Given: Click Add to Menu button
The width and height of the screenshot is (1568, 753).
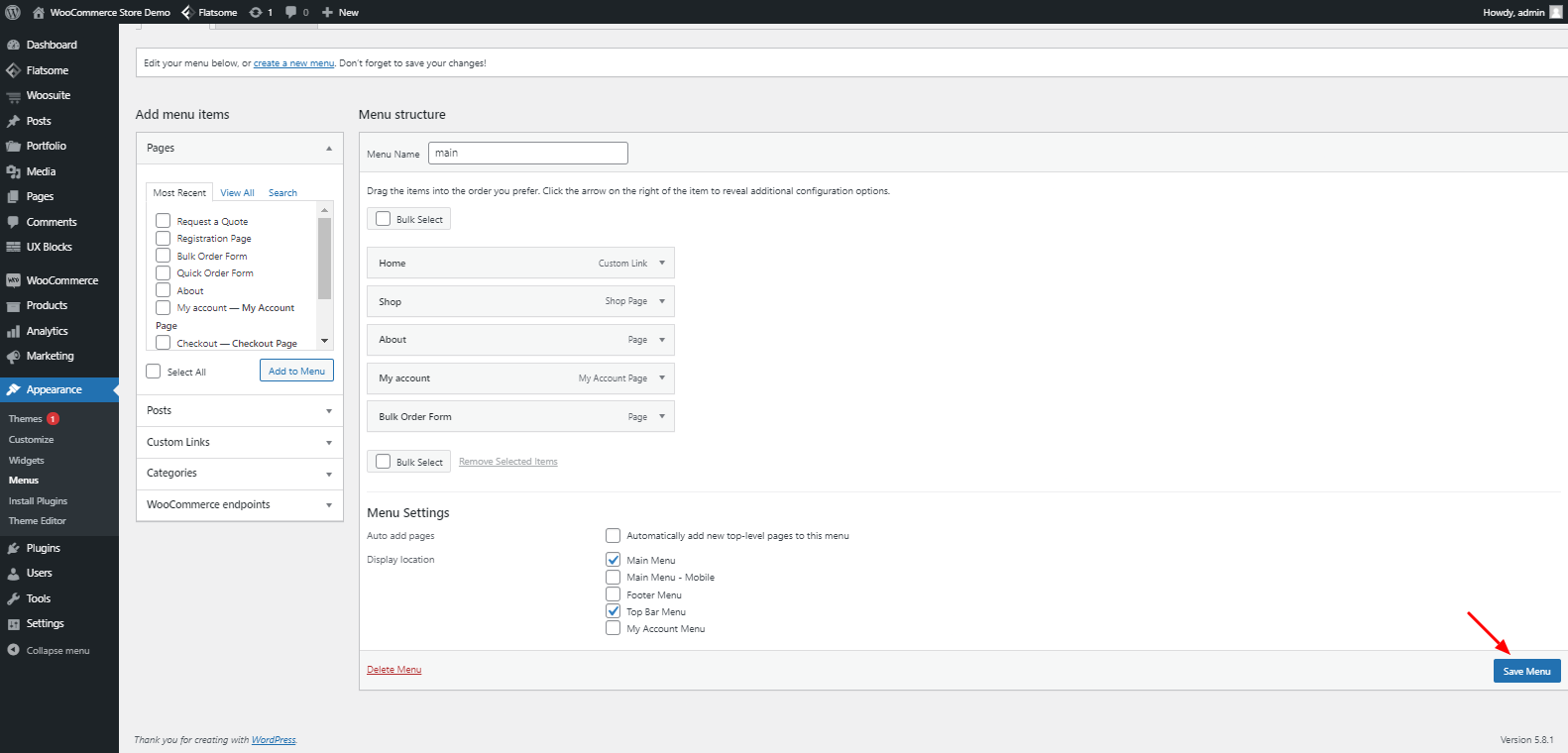Looking at the screenshot, I should click(296, 371).
